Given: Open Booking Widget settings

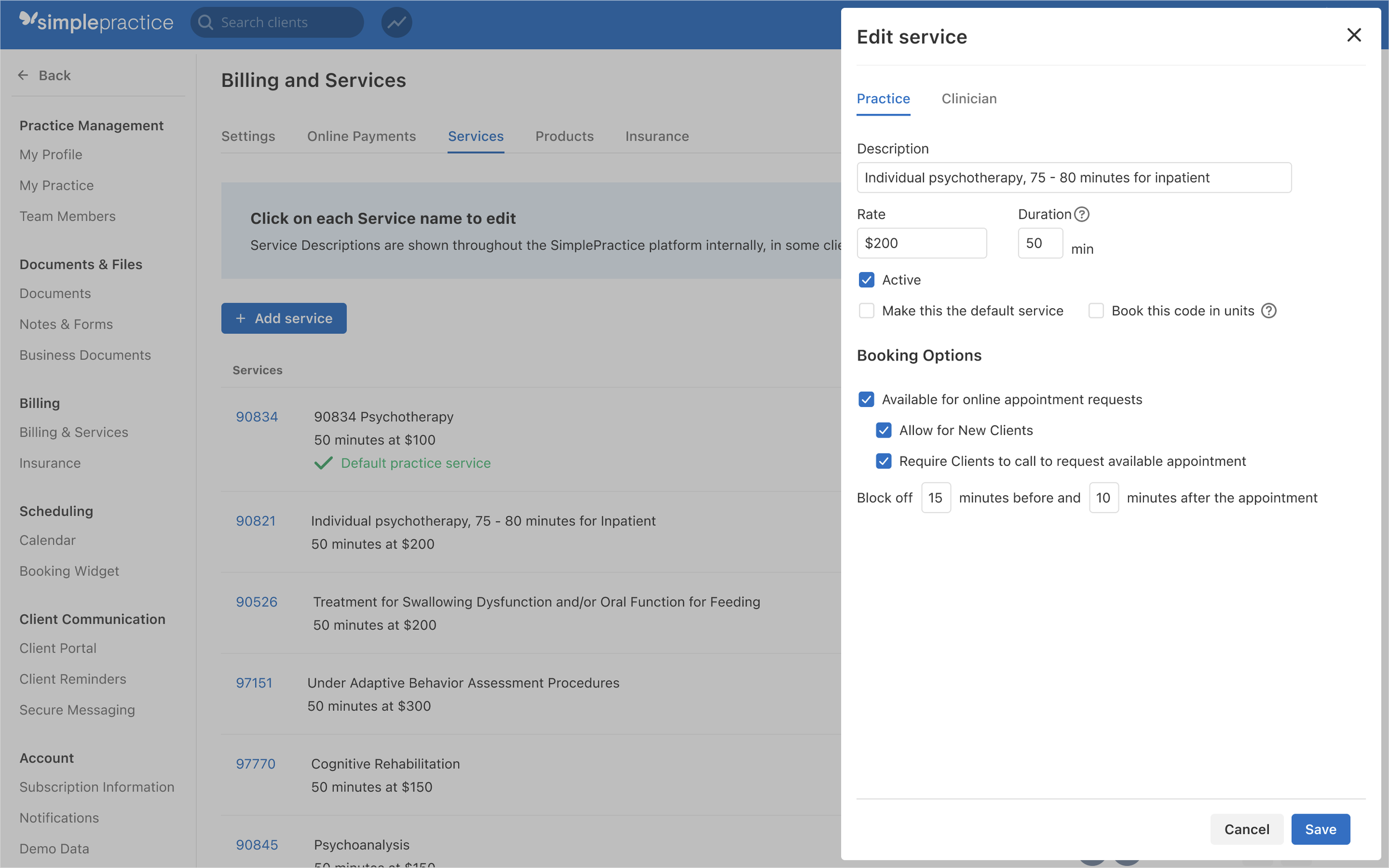Looking at the screenshot, I should click(69, 571).
